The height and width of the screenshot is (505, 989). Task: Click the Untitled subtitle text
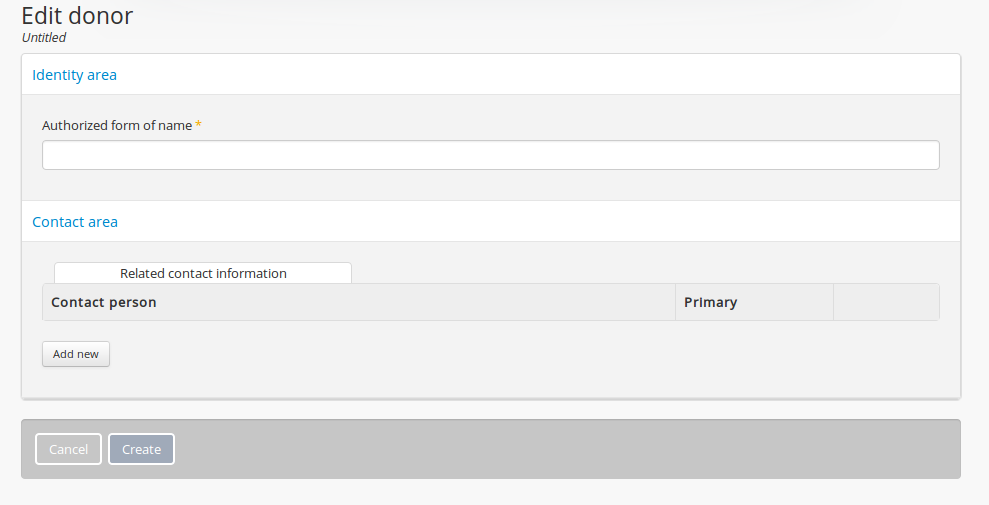click(x=44, y=38)
